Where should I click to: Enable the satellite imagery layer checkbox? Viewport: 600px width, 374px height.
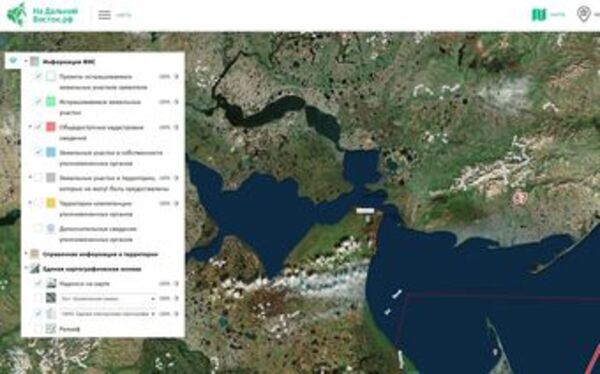click(x=38, y=298)
